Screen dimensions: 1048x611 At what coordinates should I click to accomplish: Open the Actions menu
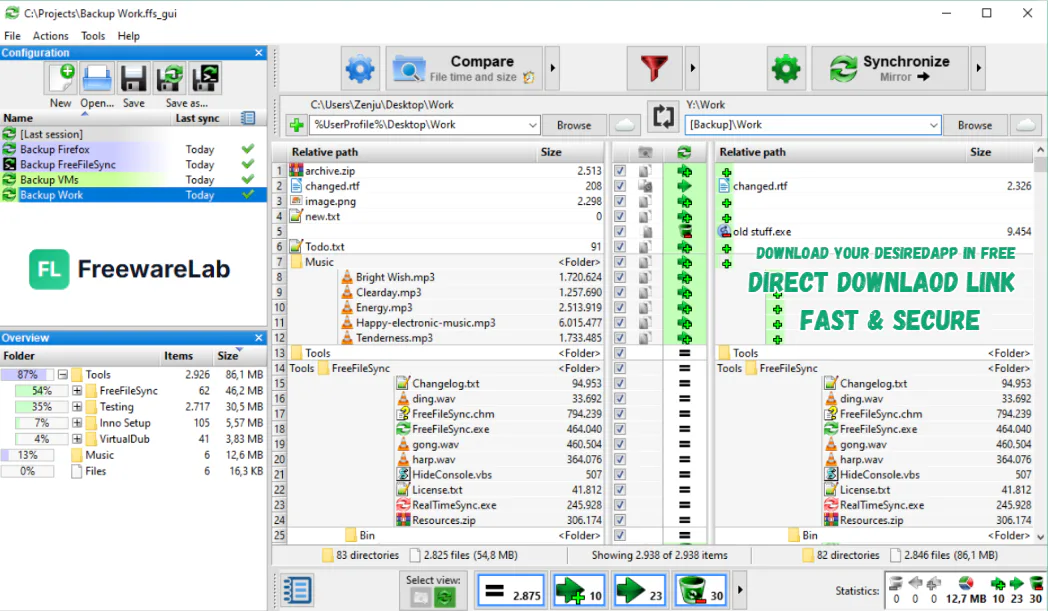pos(50,35)
